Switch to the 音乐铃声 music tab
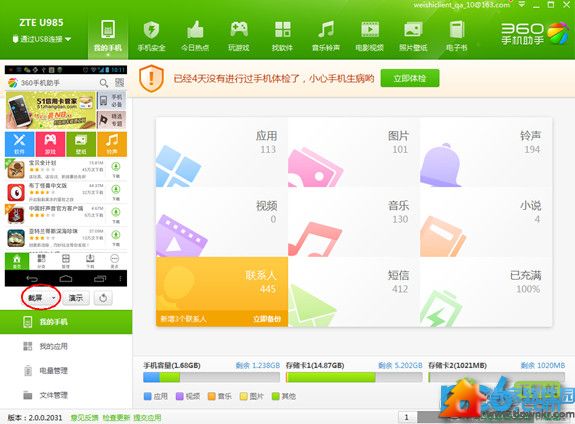Screen dimensions: 575x424 tap(326, 36)
